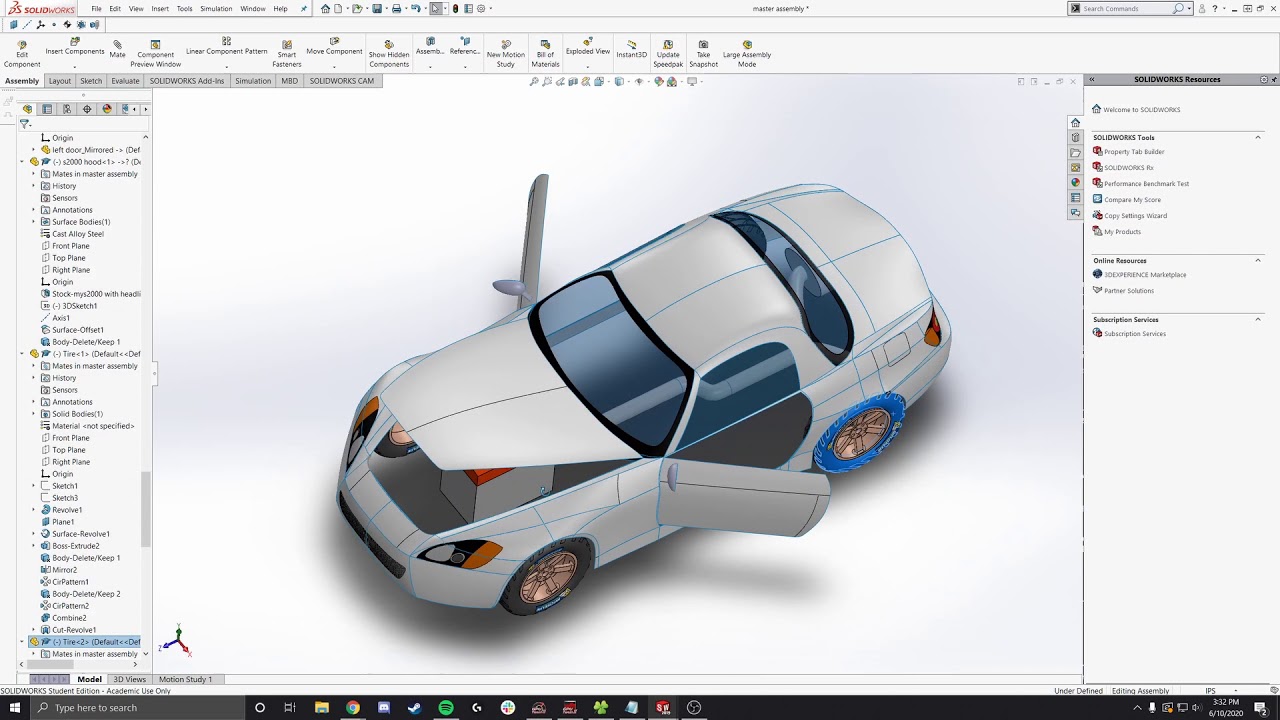
Task: Open the Insert menu
Action: (160, 9)
